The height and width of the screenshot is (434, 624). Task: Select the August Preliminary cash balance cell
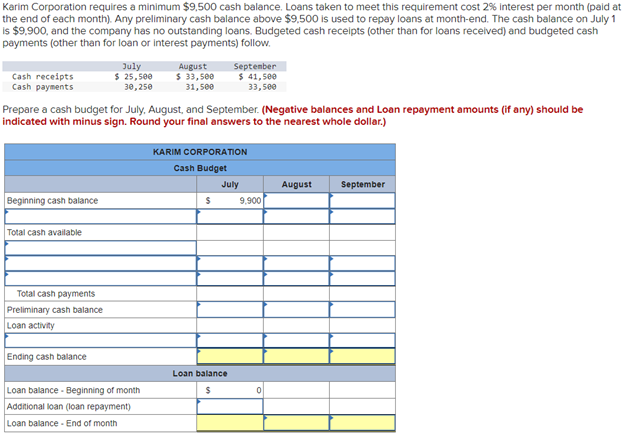tap(296, 309)
